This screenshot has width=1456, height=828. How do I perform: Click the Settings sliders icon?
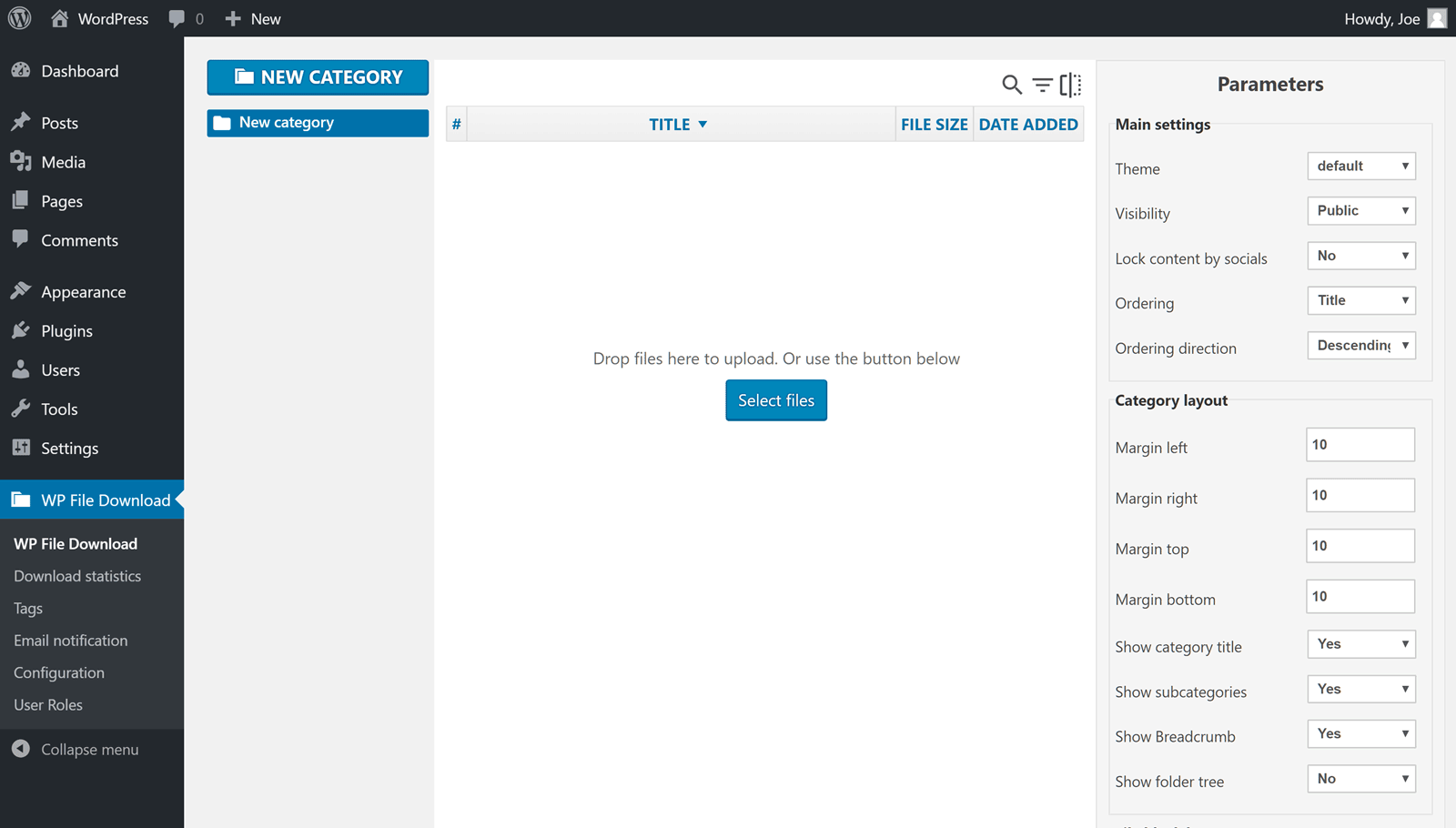click(21, 448)
